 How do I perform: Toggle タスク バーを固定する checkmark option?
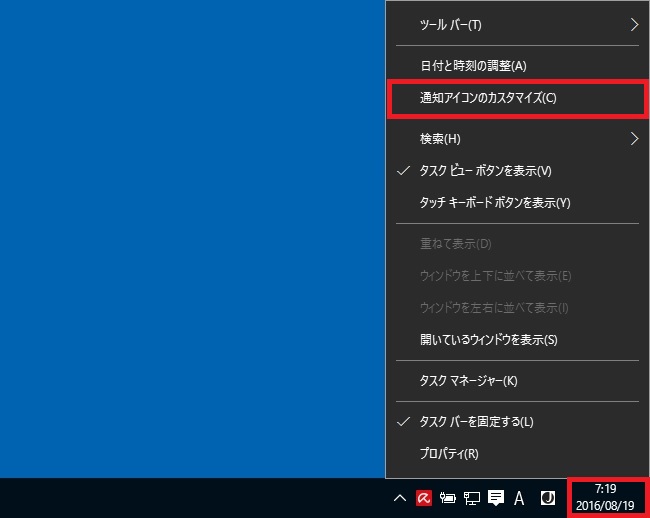click(477, 422)
